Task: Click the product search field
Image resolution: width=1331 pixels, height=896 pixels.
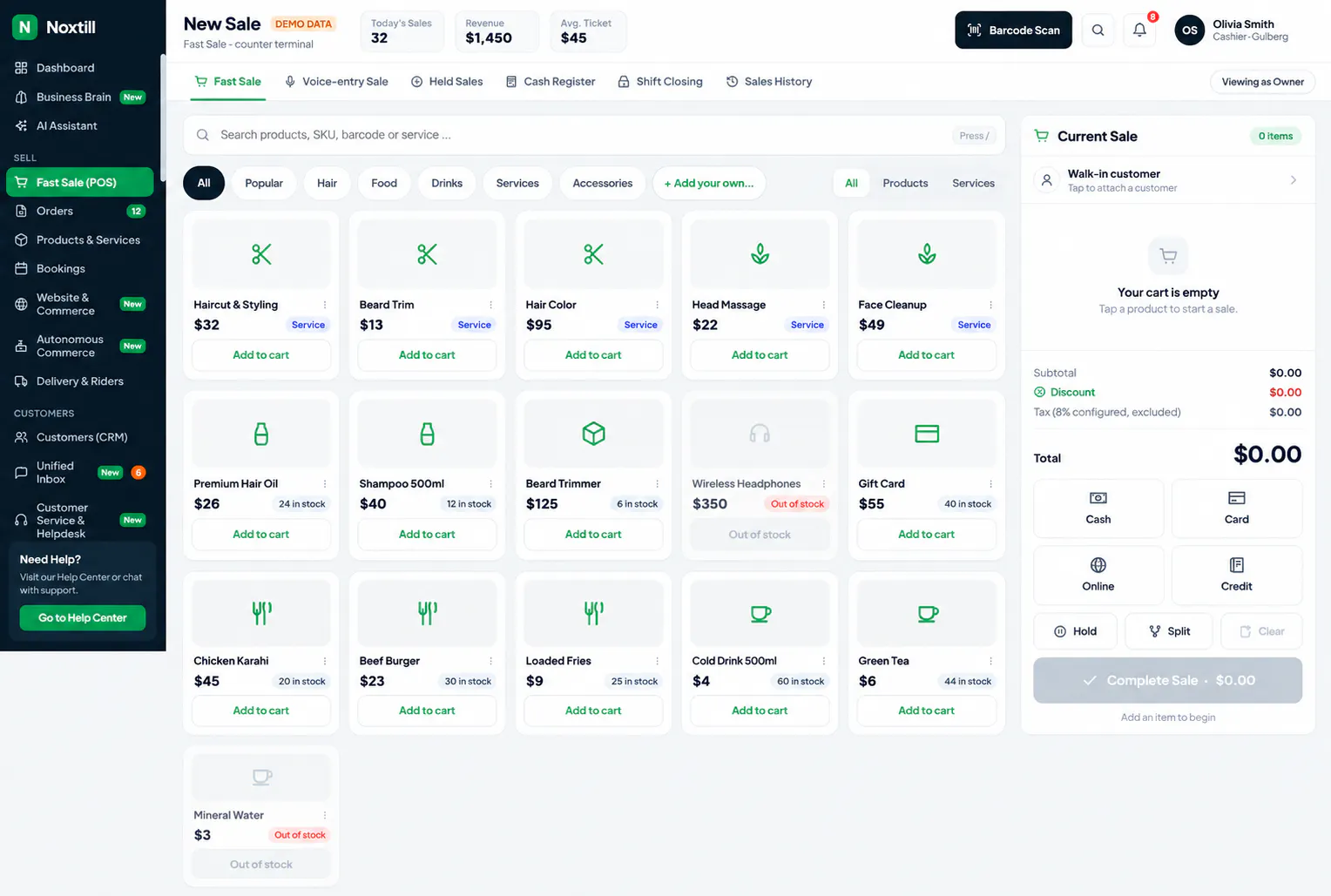Action: 594,135
